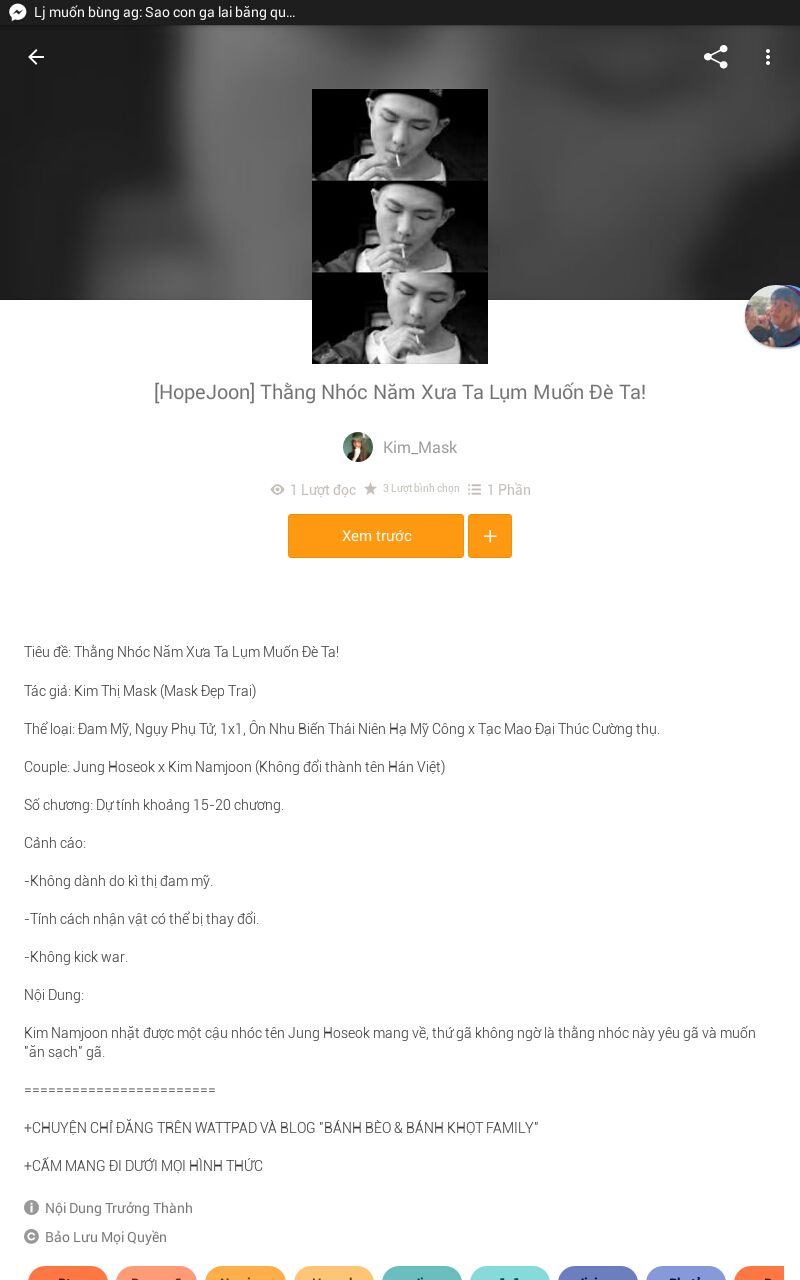This screenshot has height=1280, width=800.
Task: Select the leftmost red-orange tag chip
Action: pyautogui.click(x=68, y=1273)
